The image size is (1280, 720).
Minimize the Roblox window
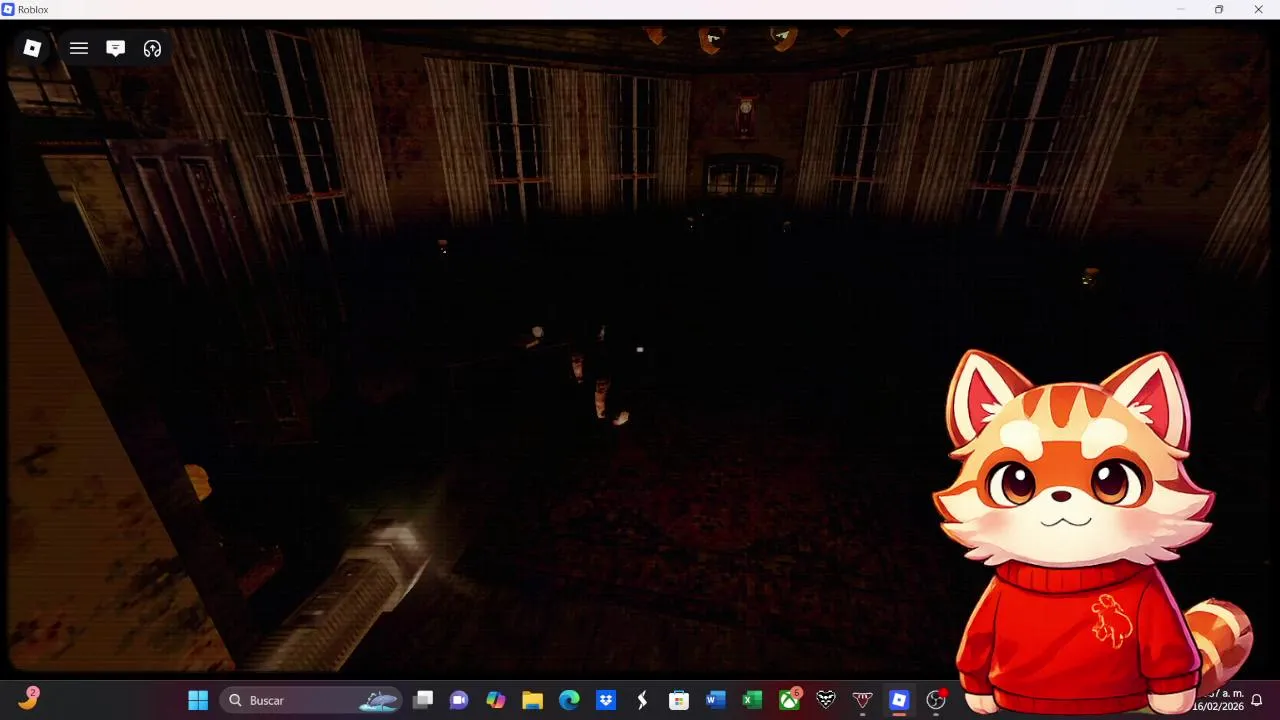point(1181,9)
